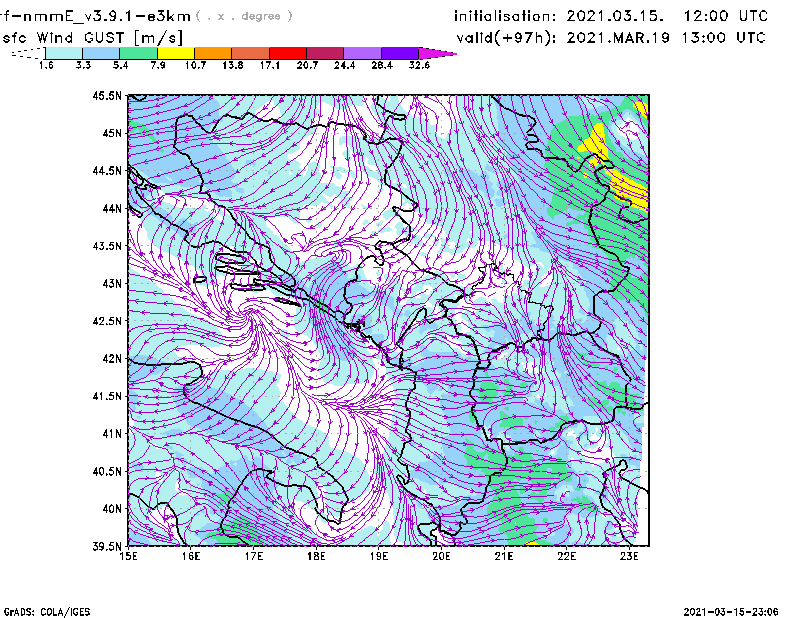Click the magenta arrow end of the legend
The width and height of the screenshot is (800, 618).
pyautogui.click(x=436, y=53)
